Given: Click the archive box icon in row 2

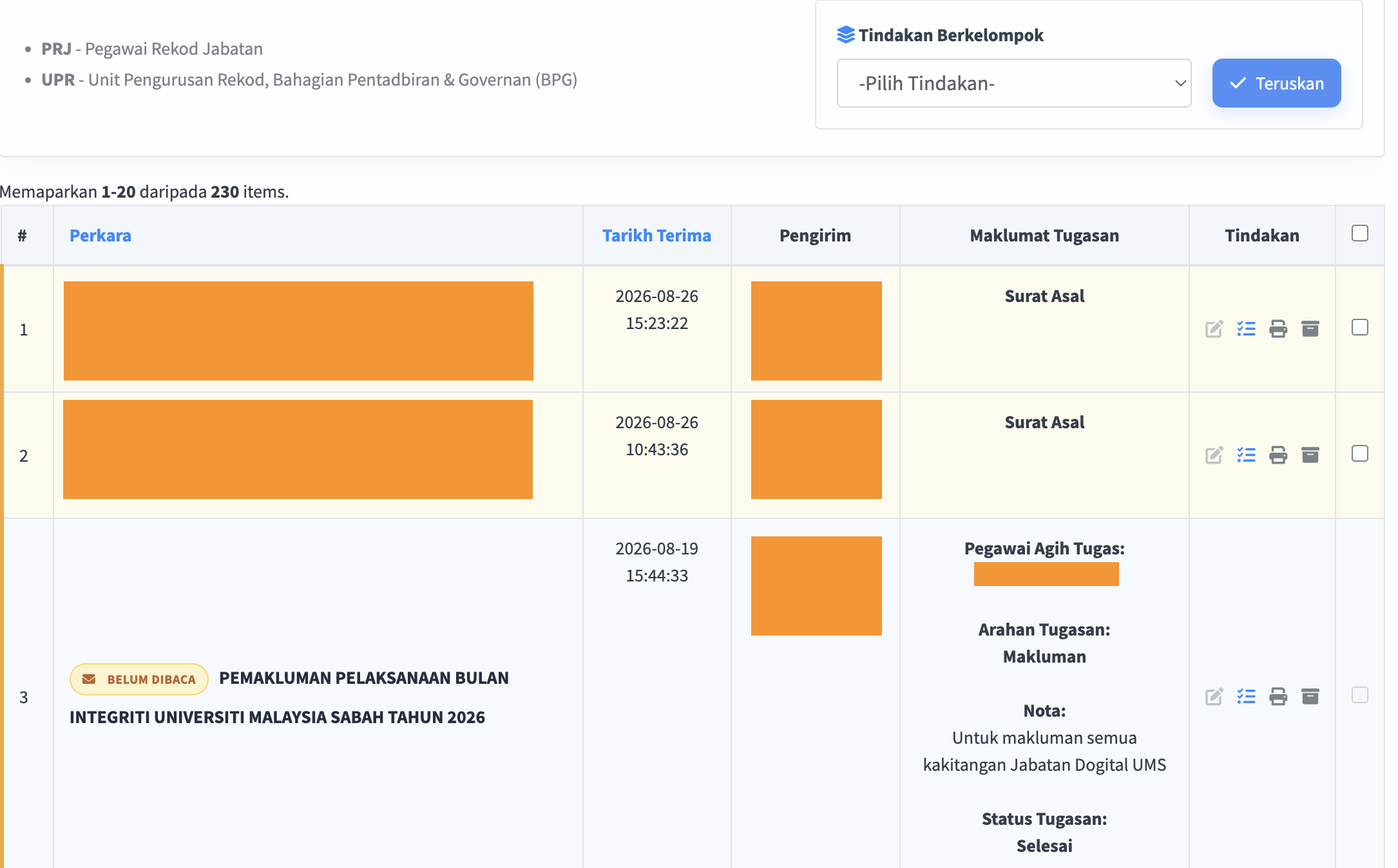Looking at the screenshot, I should [x=1310, y=455].
